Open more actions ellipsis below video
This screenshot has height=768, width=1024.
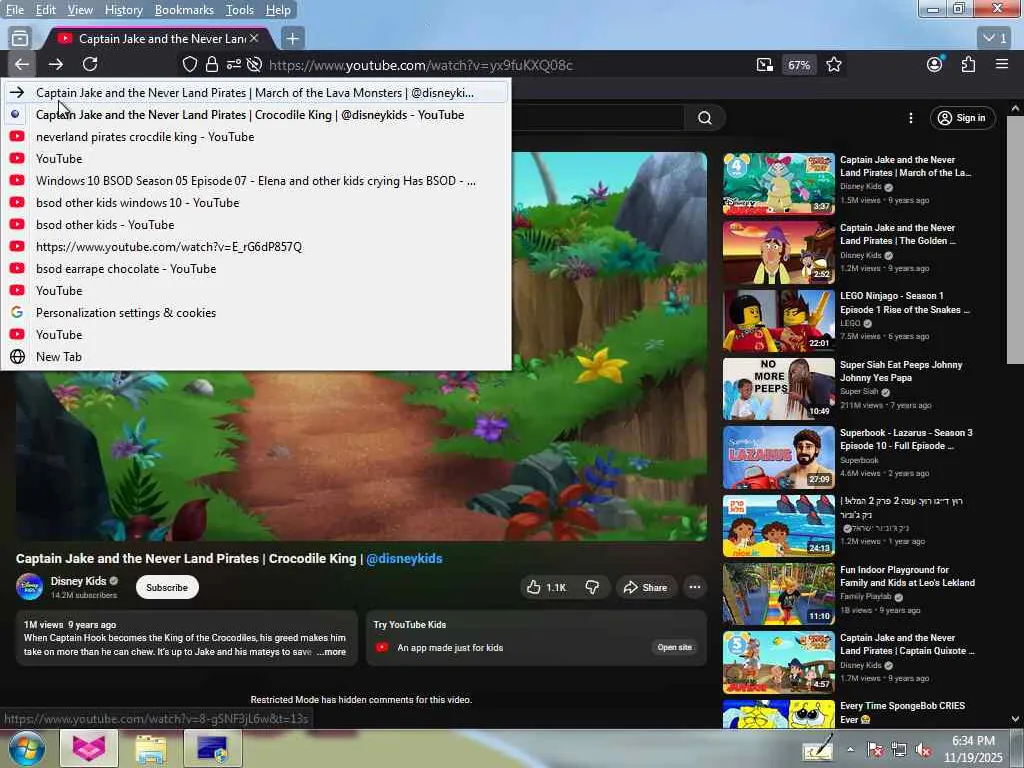click(x=695, y=587)
